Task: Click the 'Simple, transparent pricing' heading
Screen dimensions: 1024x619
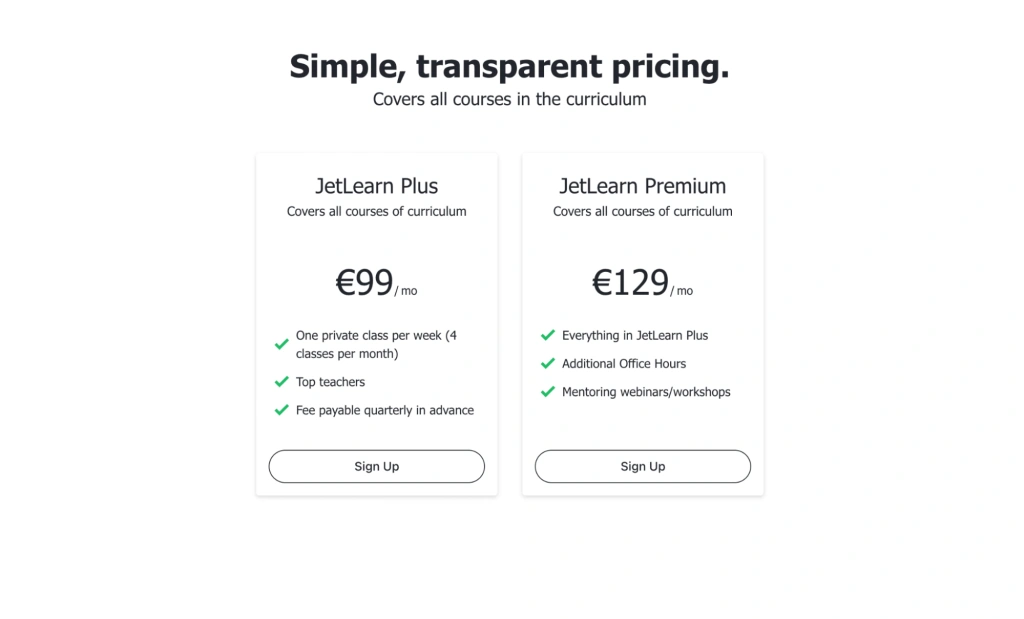Action: pyautogui.click(x=509, y=66)
